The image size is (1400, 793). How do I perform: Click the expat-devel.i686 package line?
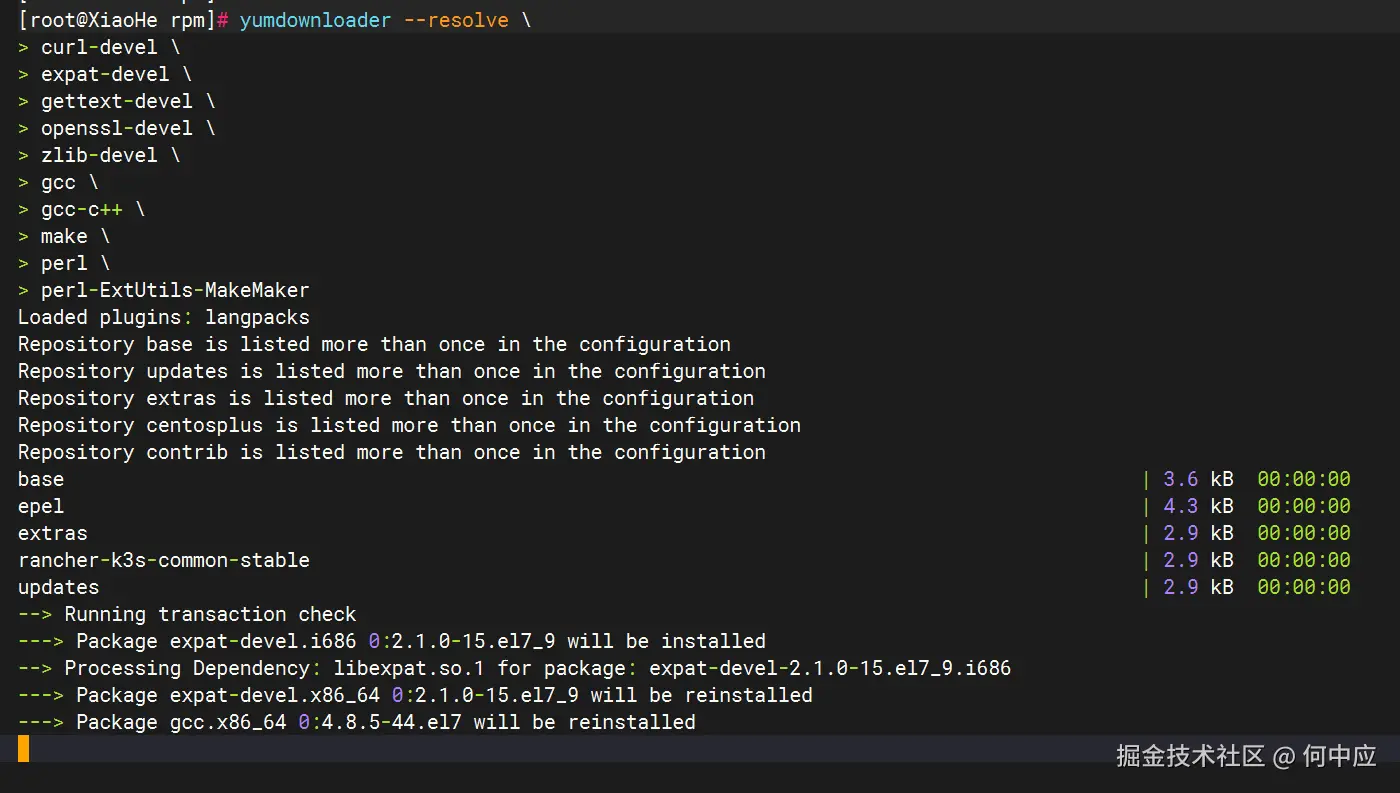coord(392,641)
